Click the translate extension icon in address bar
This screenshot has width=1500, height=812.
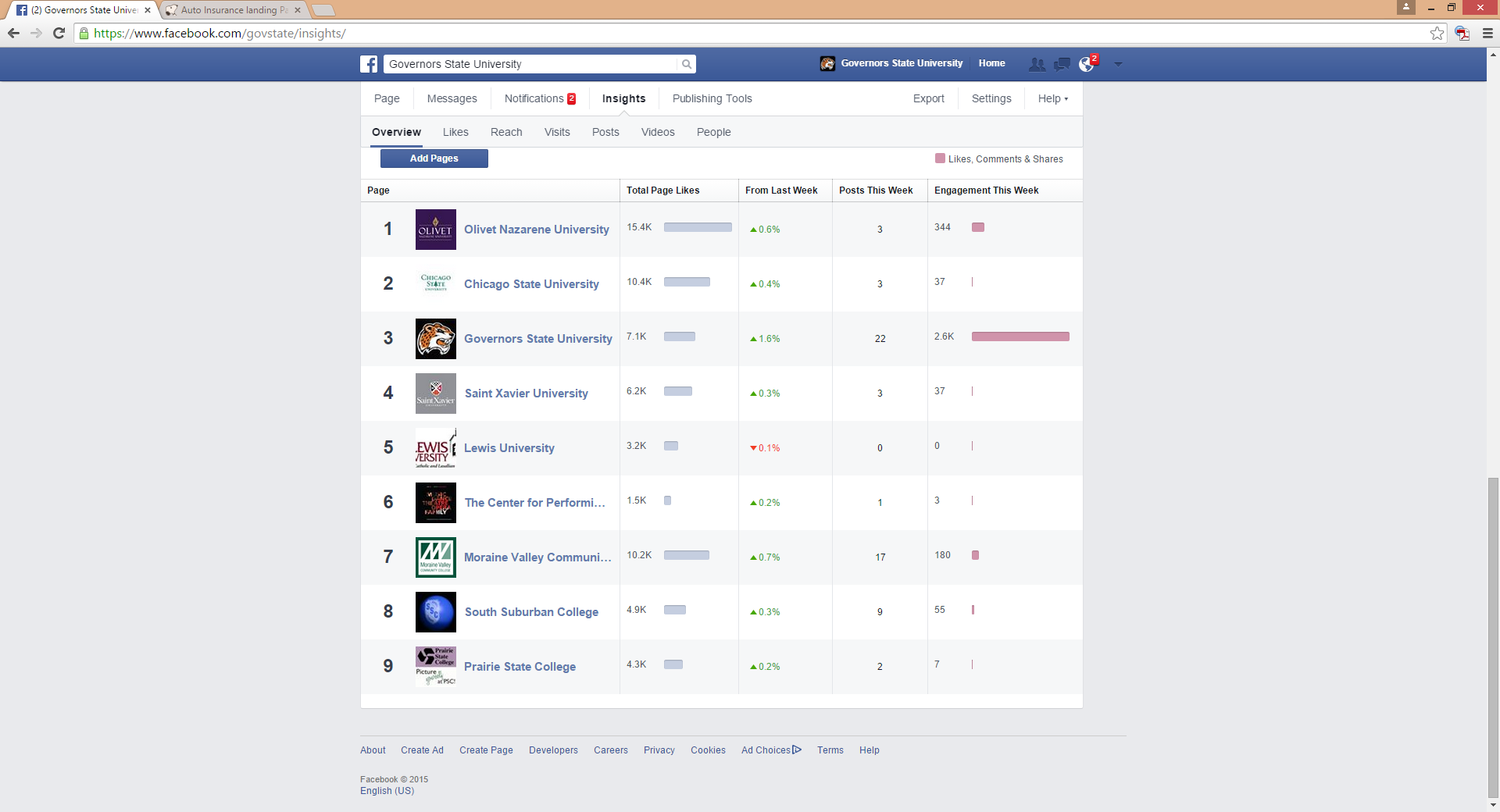pyautogui.click(x=1462, y=33)
